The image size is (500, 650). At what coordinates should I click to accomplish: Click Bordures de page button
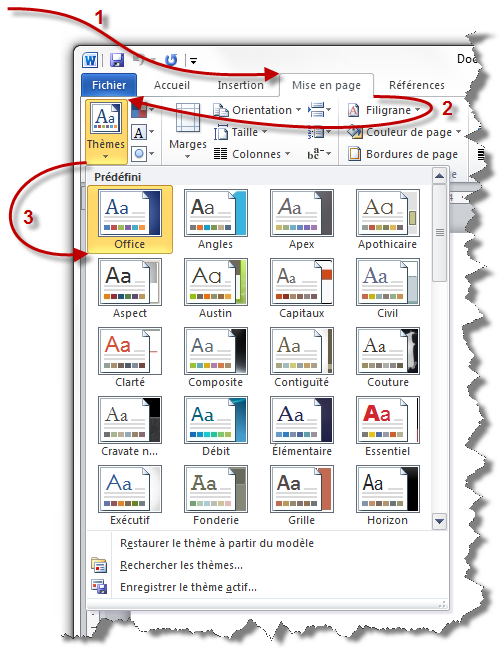(403, 154)
